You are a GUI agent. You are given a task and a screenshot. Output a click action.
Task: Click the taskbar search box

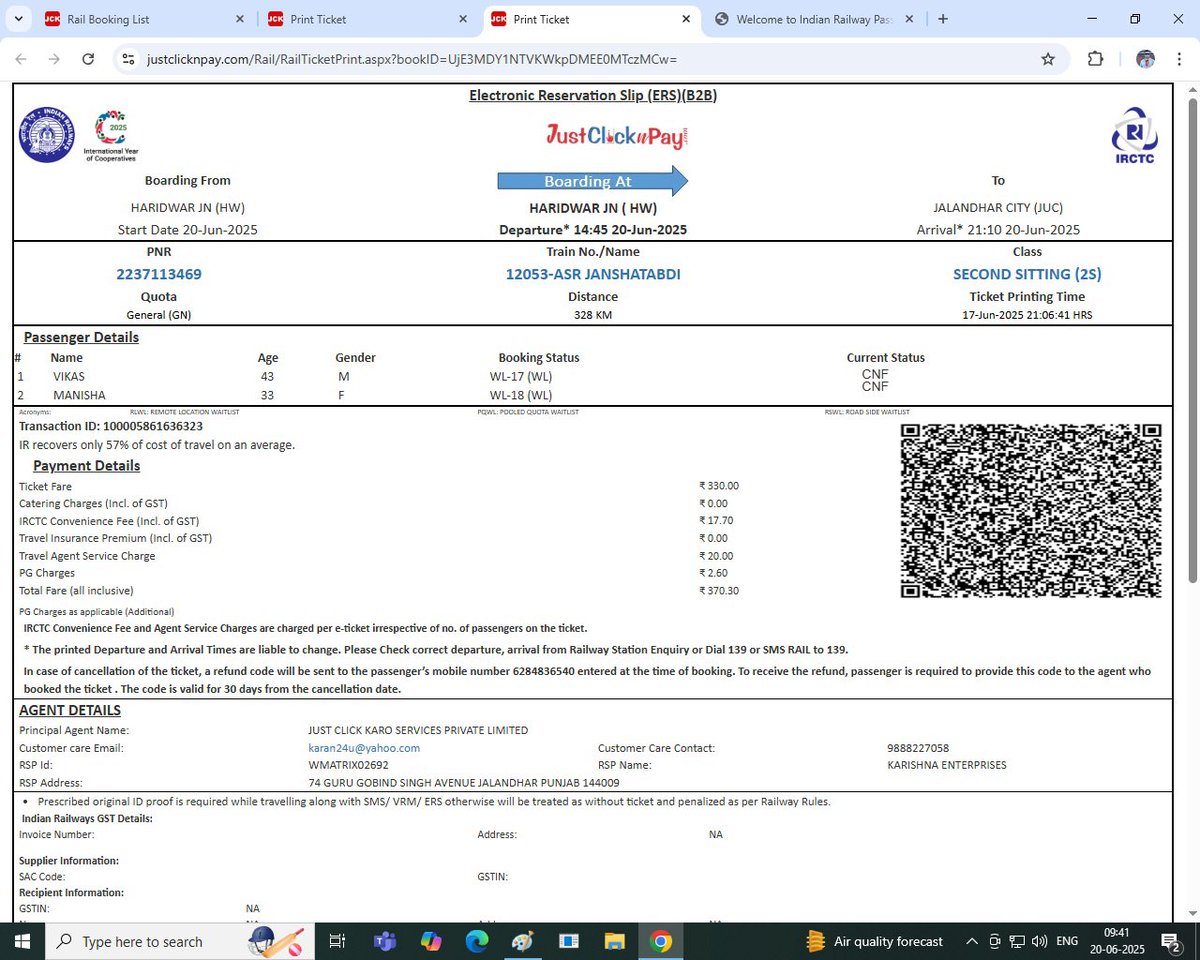[x=180, y=941]
